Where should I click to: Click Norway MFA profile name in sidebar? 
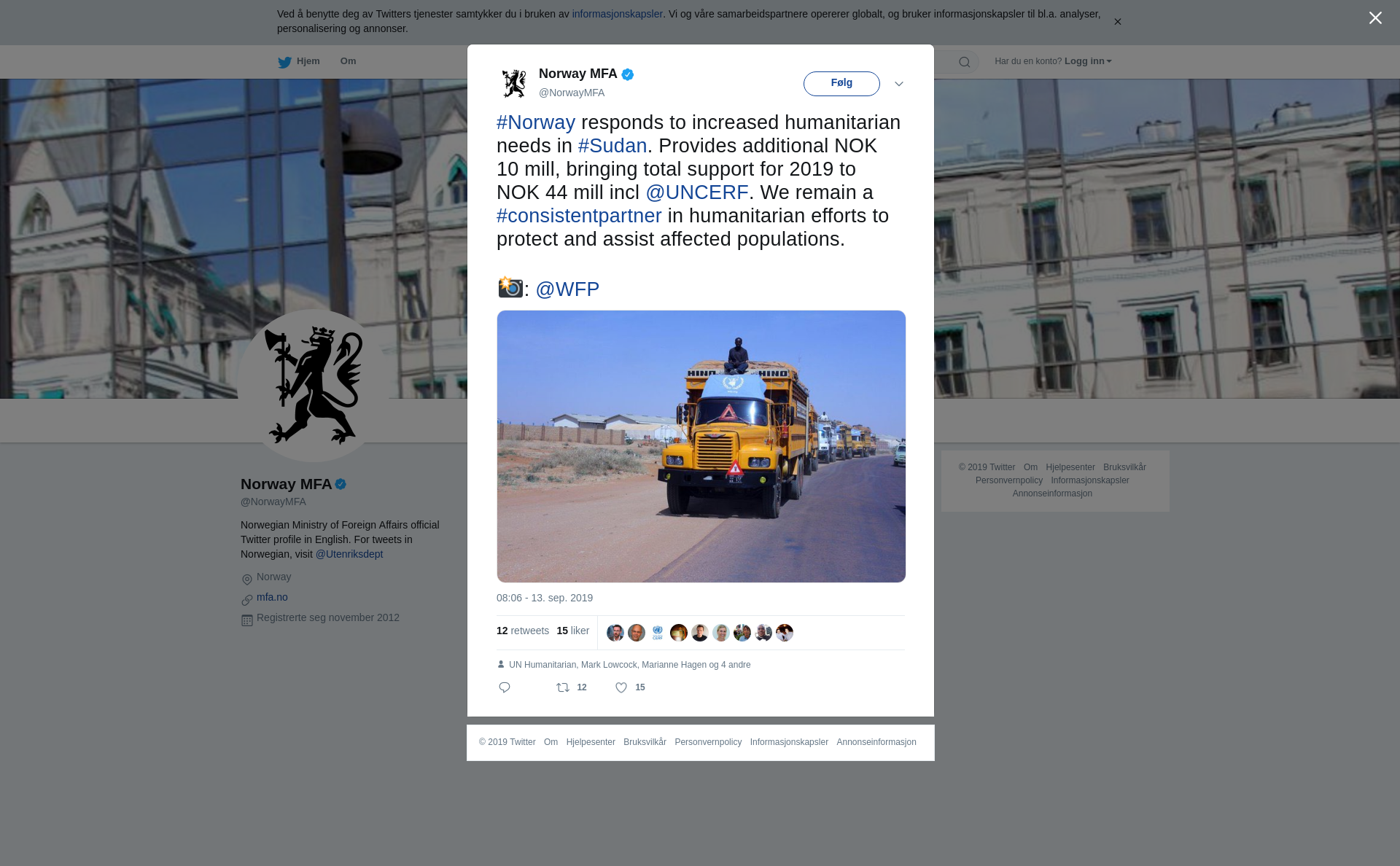point(286,484)
